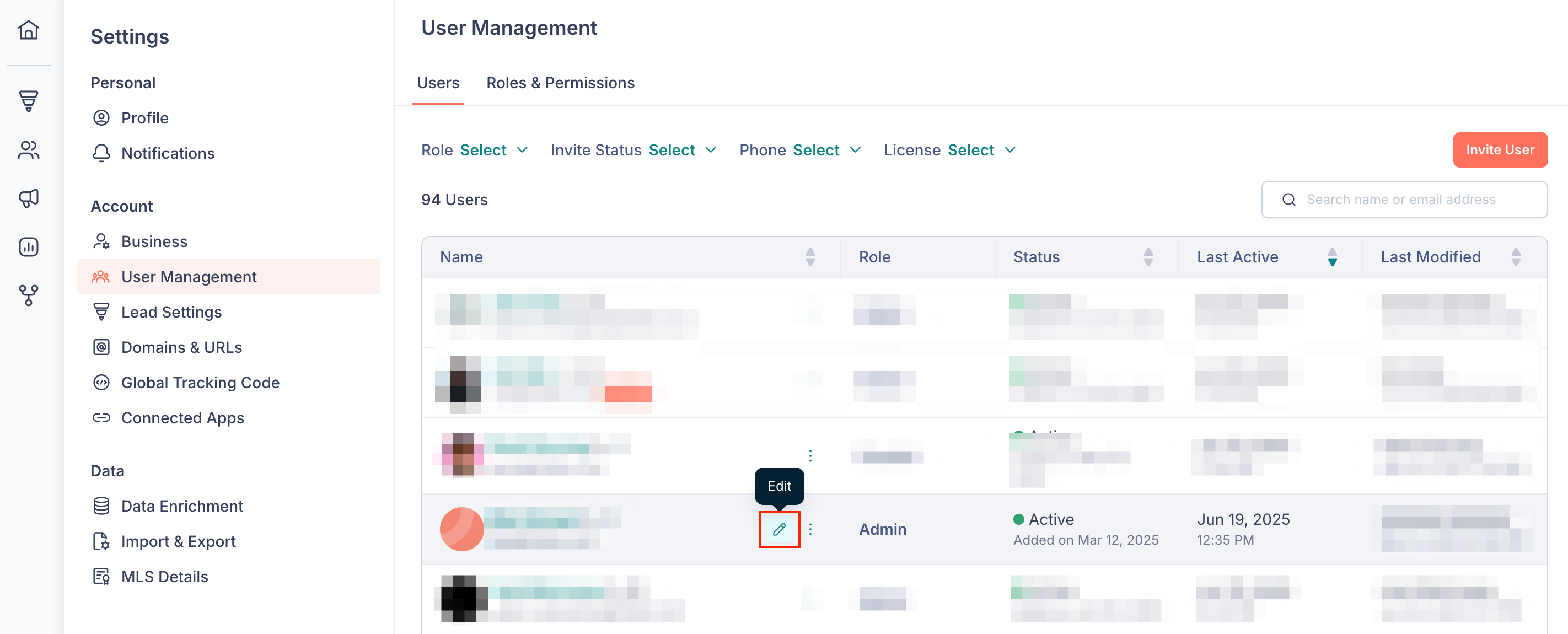Open the reports chart icon in left rail
This screenshot has width=1568, height=634.
tap(29, 247)
